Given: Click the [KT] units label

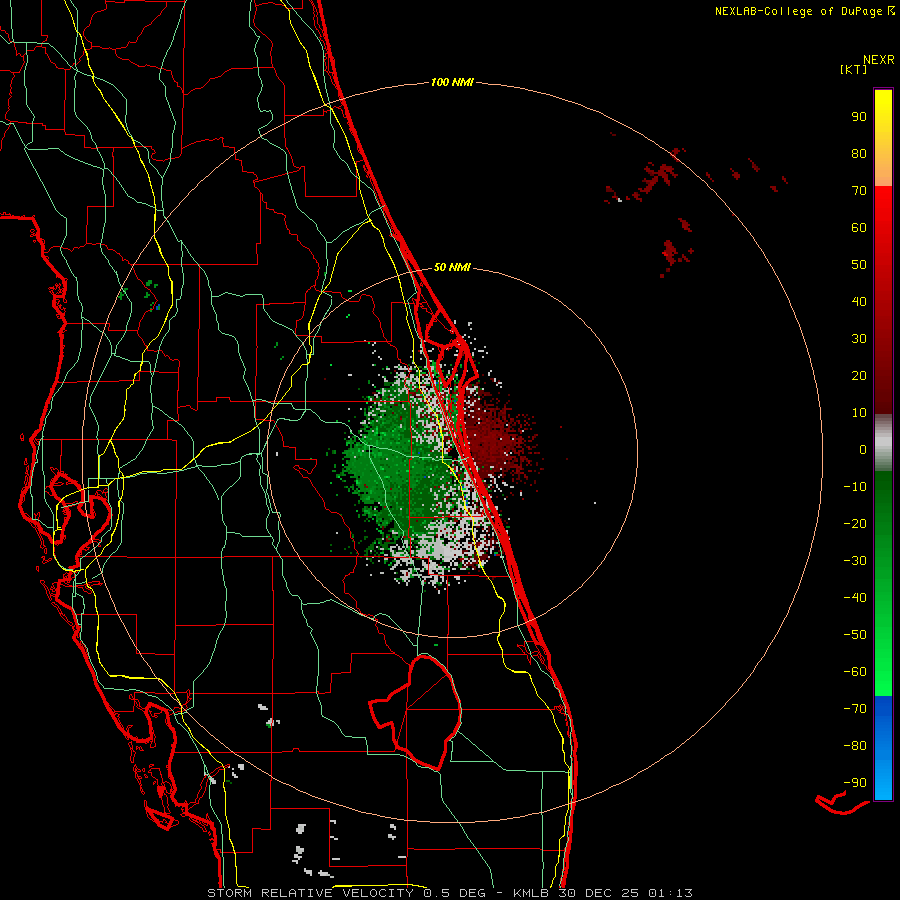Looking at the screenshot, I should coord(853,69).
